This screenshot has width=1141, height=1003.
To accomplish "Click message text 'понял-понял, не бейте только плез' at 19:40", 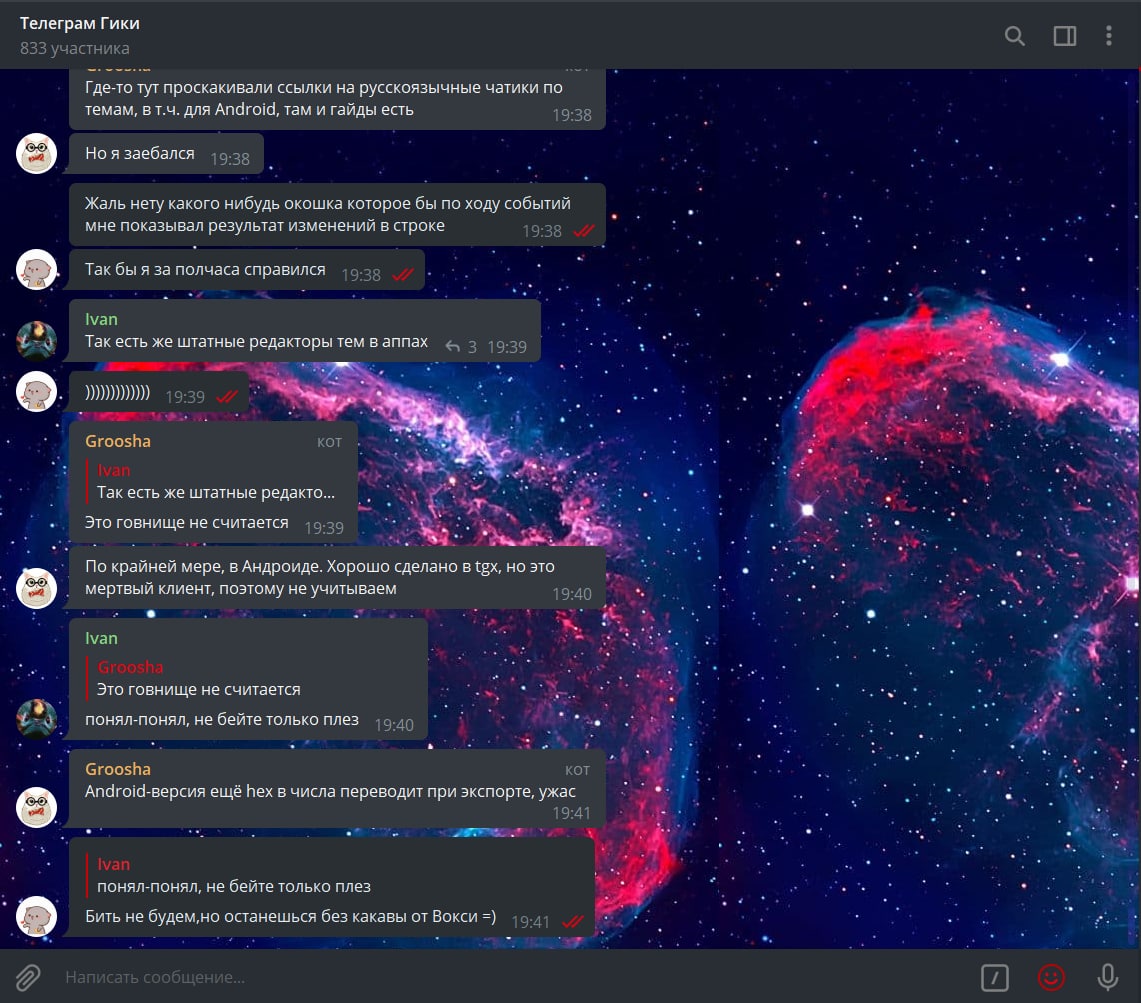I will [x=222, y=719].
